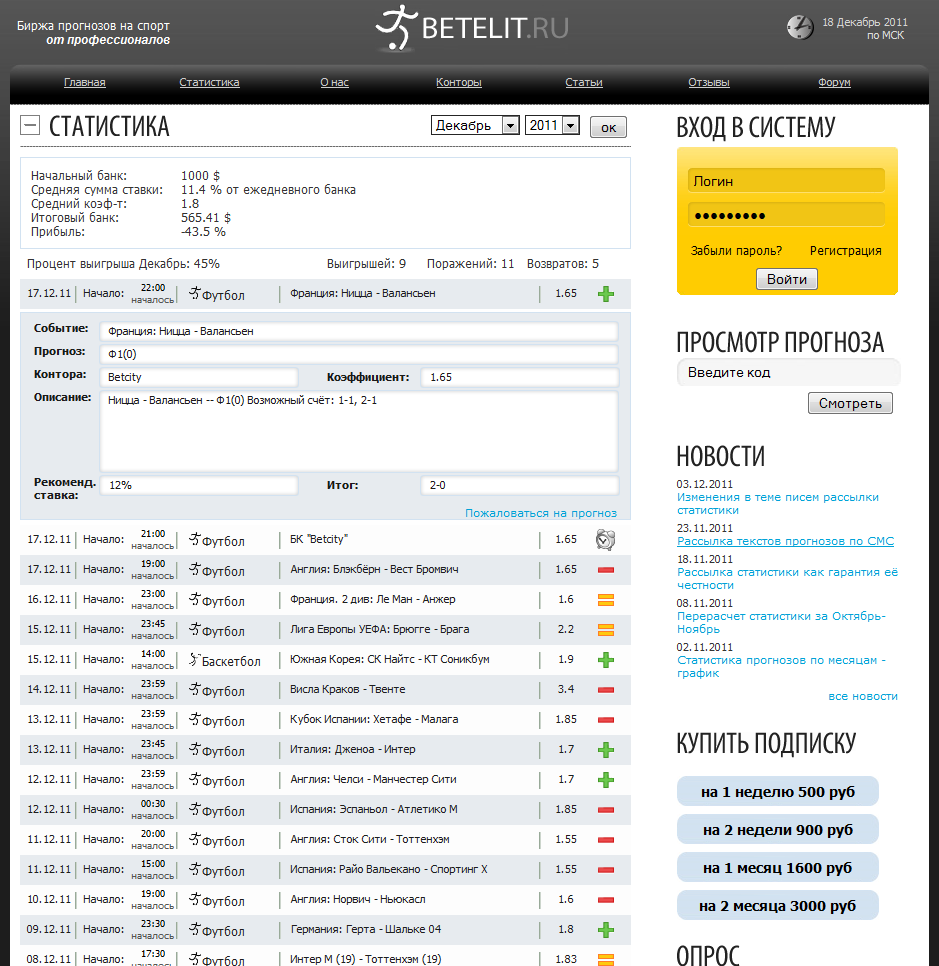Open the Регистрация link

click(x=845, y=251)
